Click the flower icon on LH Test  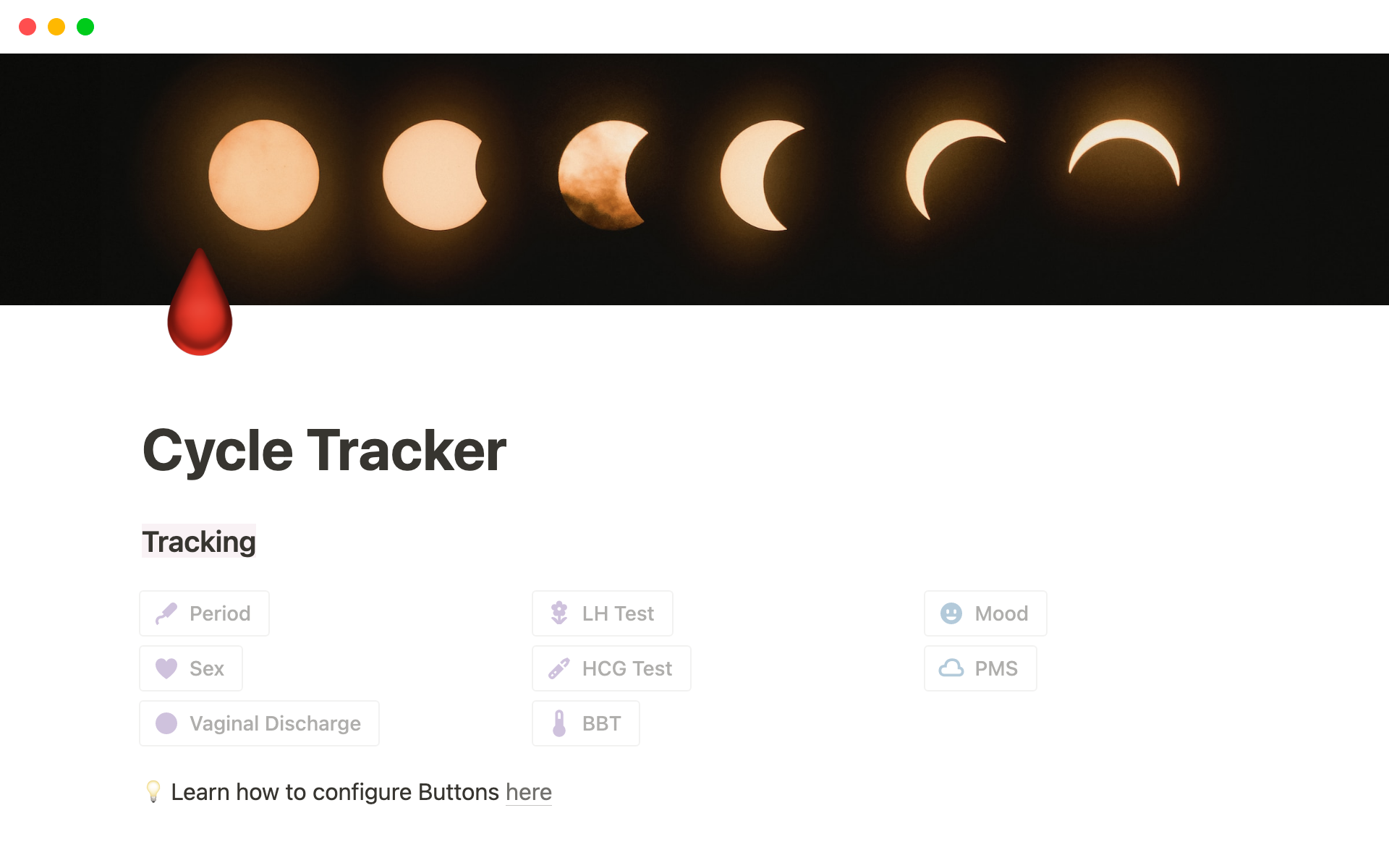(558, 613)
